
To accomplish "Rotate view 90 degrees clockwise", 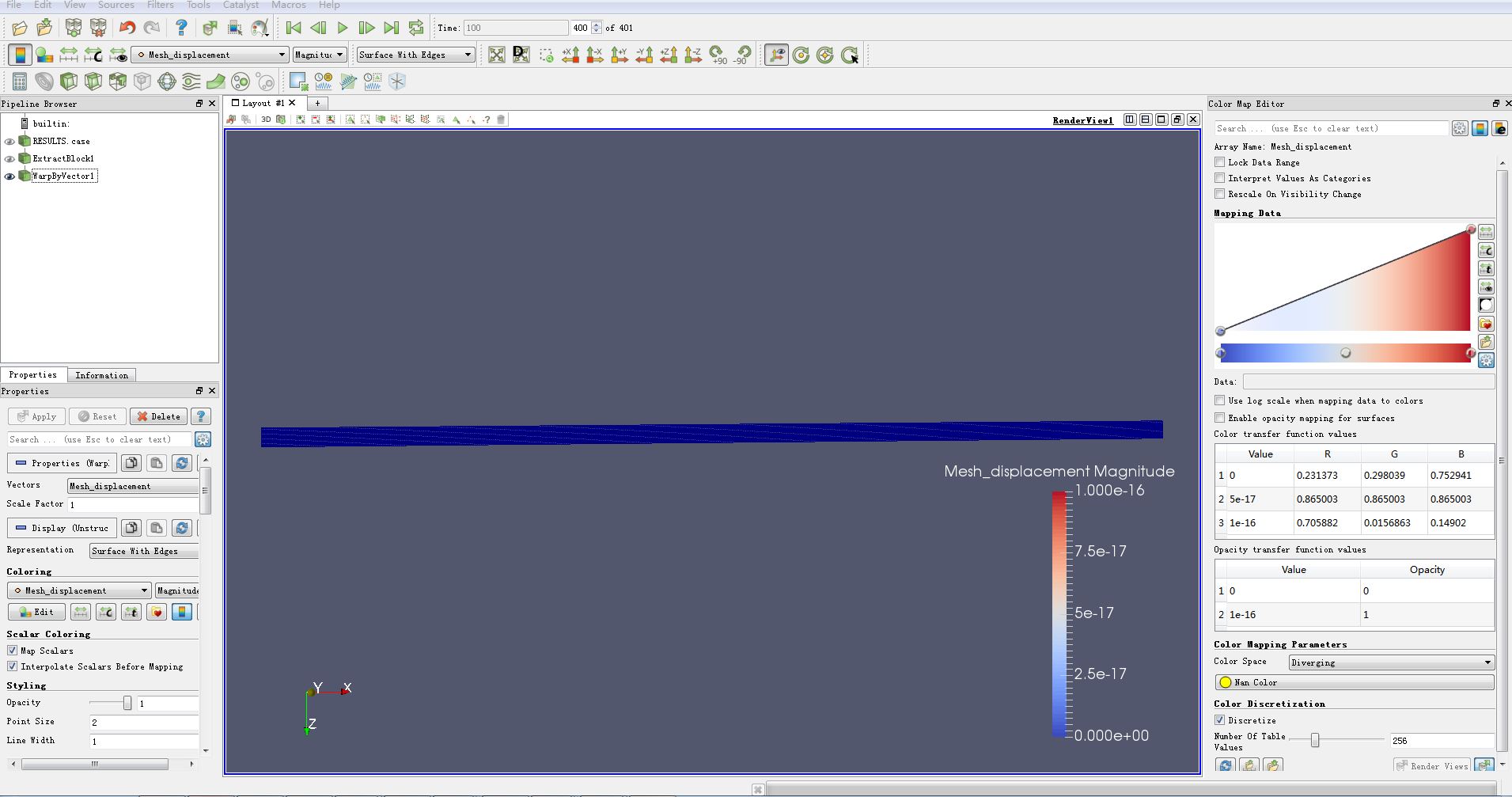I will pyautogui.click(x=718, y=55).
